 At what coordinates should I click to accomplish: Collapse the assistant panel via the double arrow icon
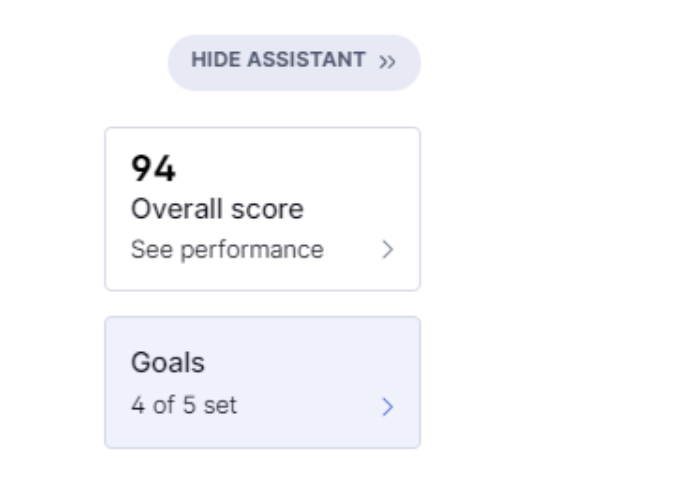(387, 62)
